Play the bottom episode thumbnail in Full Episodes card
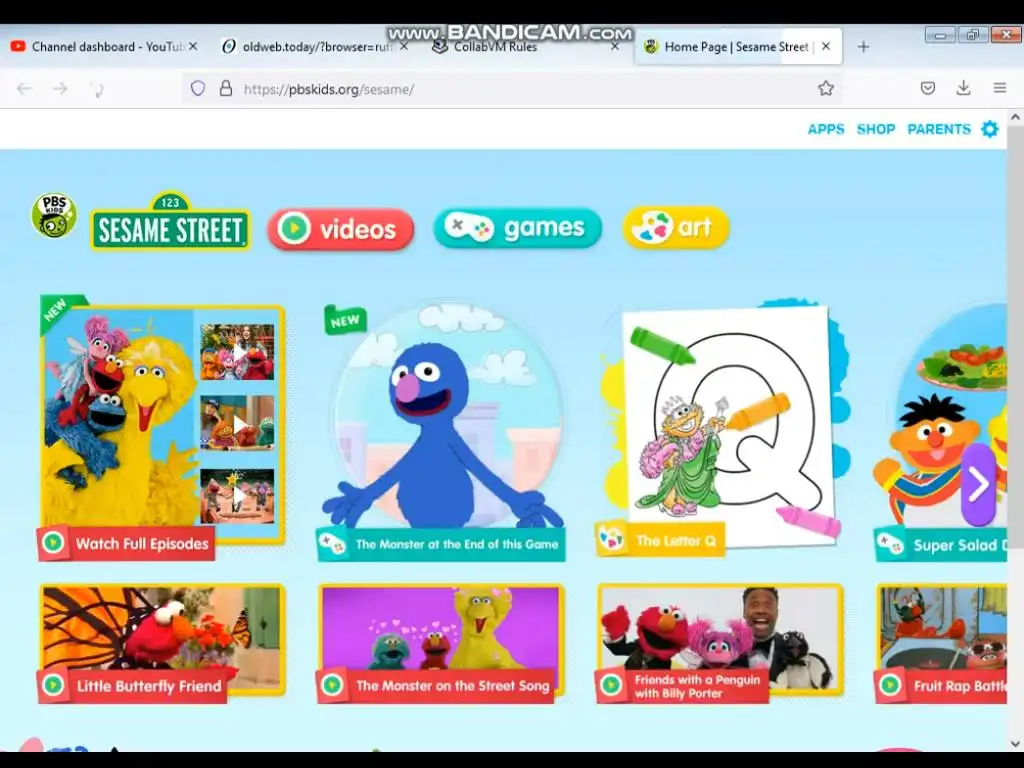The image size is (1024, 768). (x=237, y=496)
